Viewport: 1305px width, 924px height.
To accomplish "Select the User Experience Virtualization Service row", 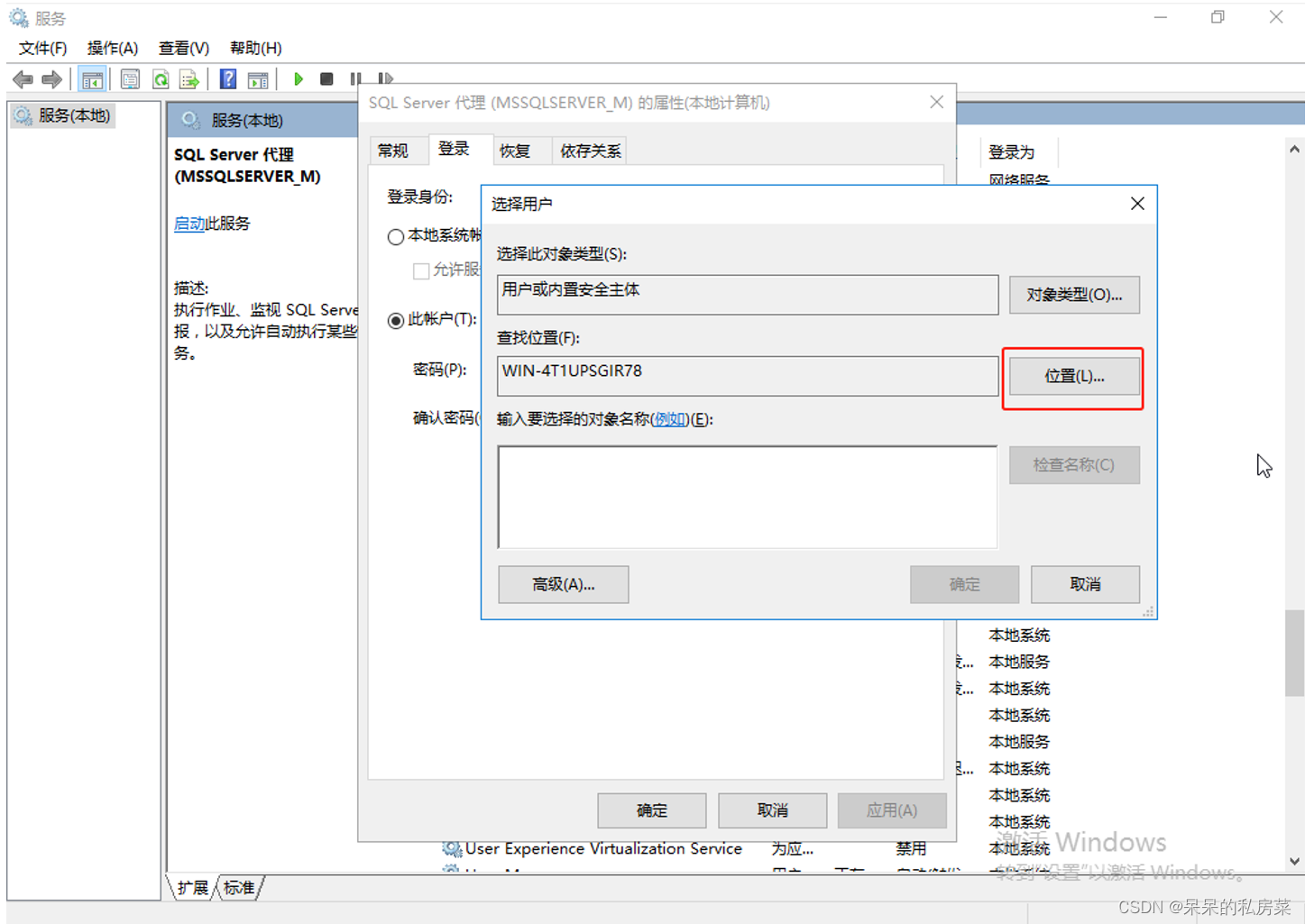I will pos(747,848).
